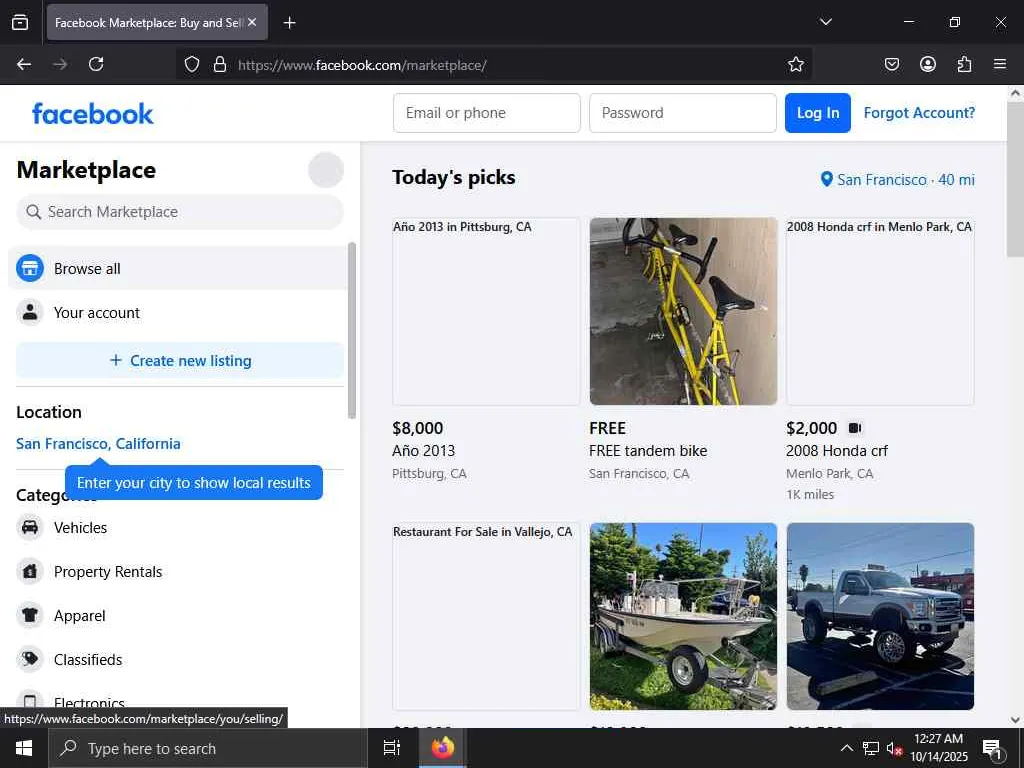This screenshot has height=768, width=1024.
Task: Click the Menlo Park, CA location text
Action: (829, 473)
